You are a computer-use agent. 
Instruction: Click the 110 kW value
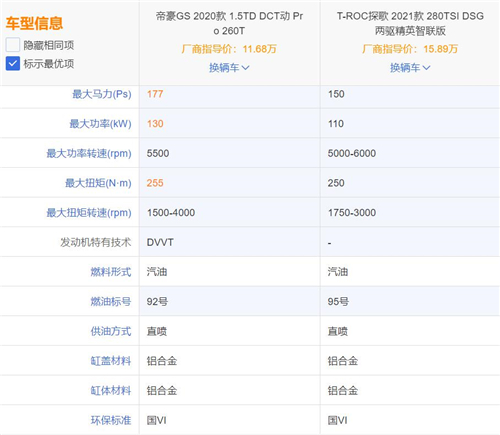[x=336, y=124]
